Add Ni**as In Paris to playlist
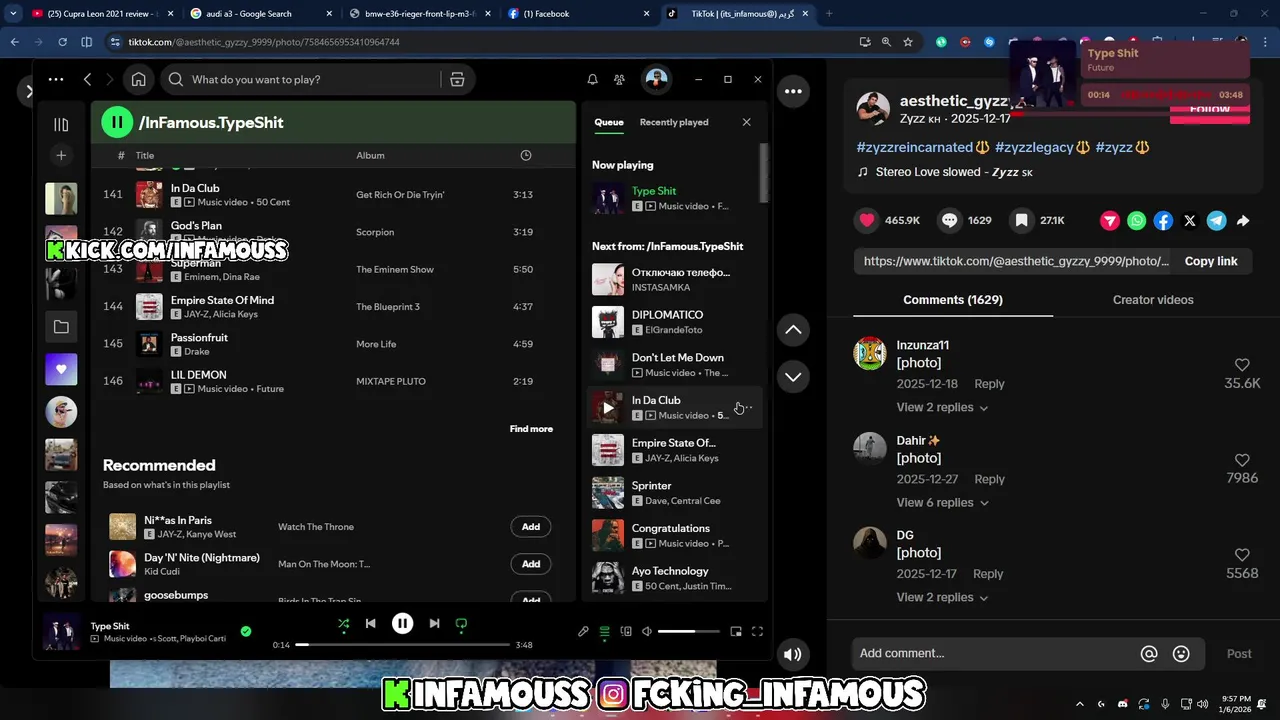 [531, 527]
